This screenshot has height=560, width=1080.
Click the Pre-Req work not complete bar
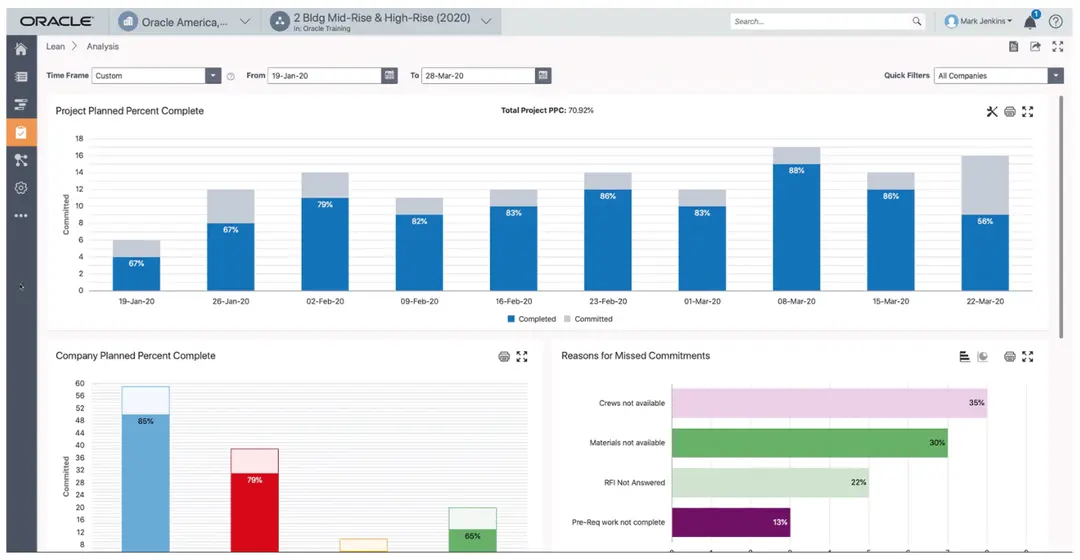click(x=731, y=523)
